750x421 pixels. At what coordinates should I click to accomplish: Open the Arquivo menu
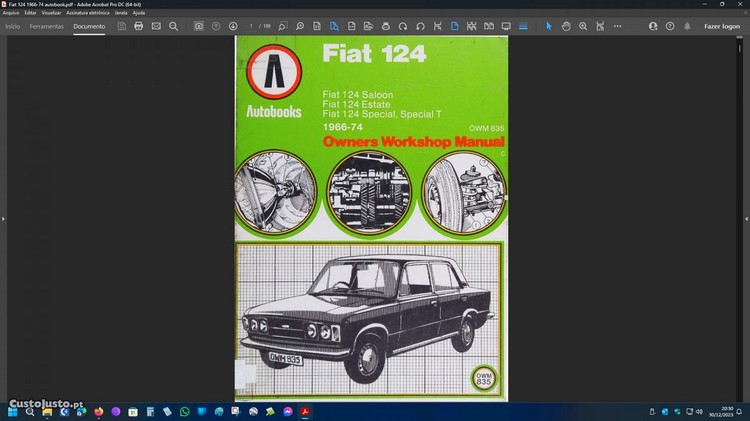click(11, 13)
